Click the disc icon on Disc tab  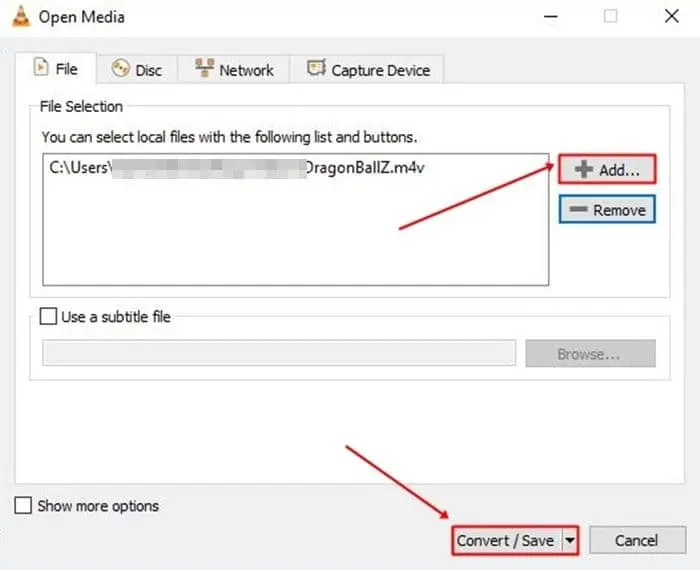point(121,69)
